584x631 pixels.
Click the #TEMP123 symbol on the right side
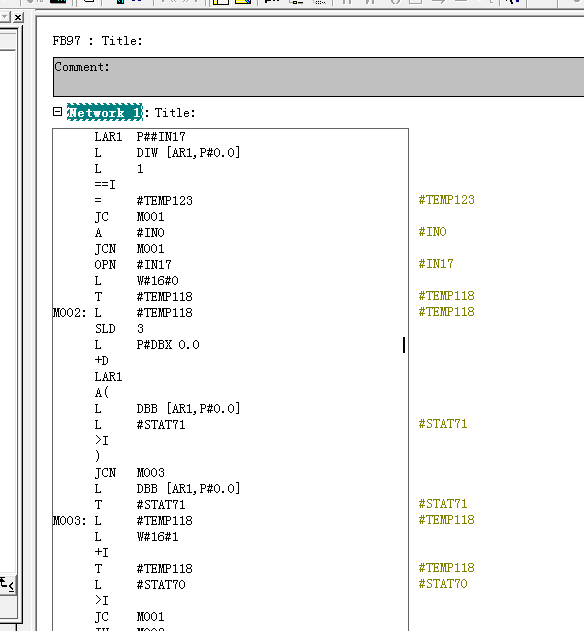[x=447, y=200]
